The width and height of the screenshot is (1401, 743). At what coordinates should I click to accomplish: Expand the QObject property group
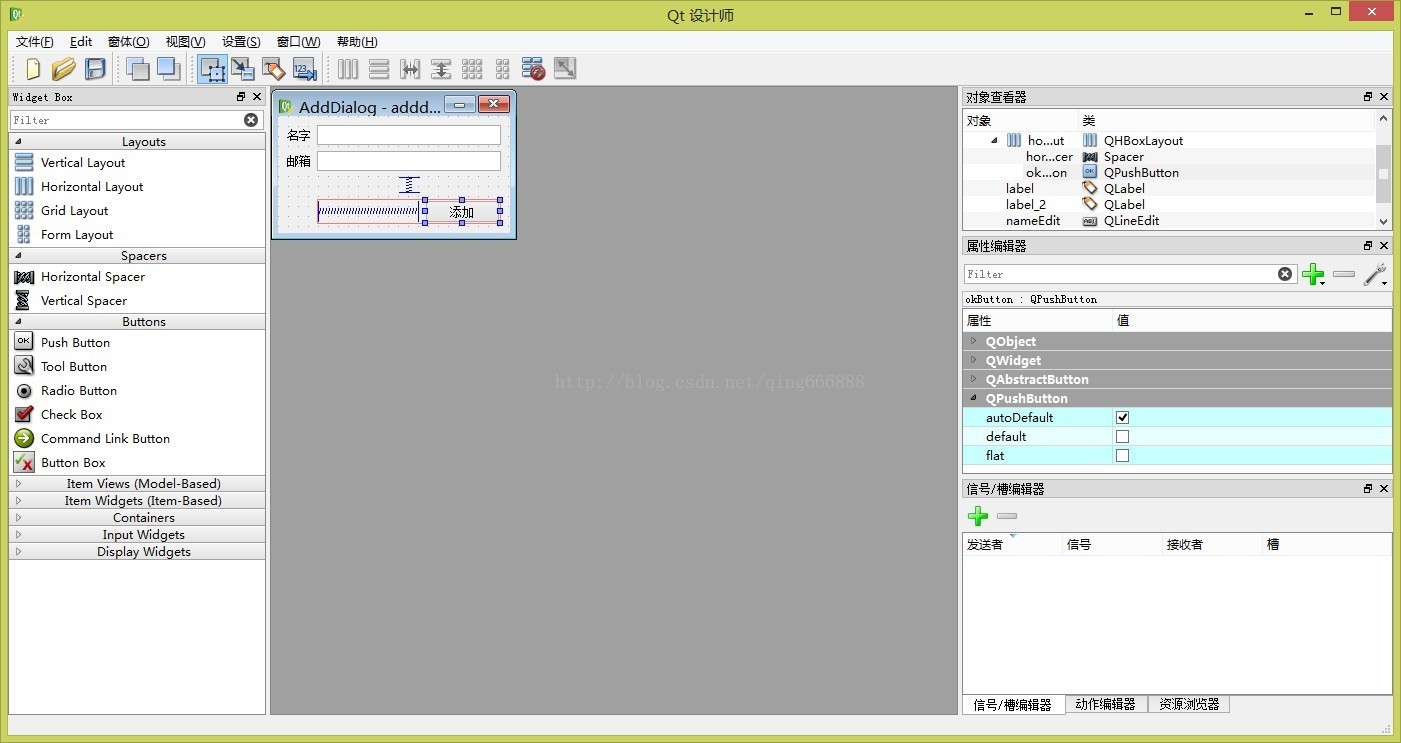tap(974, 342)
